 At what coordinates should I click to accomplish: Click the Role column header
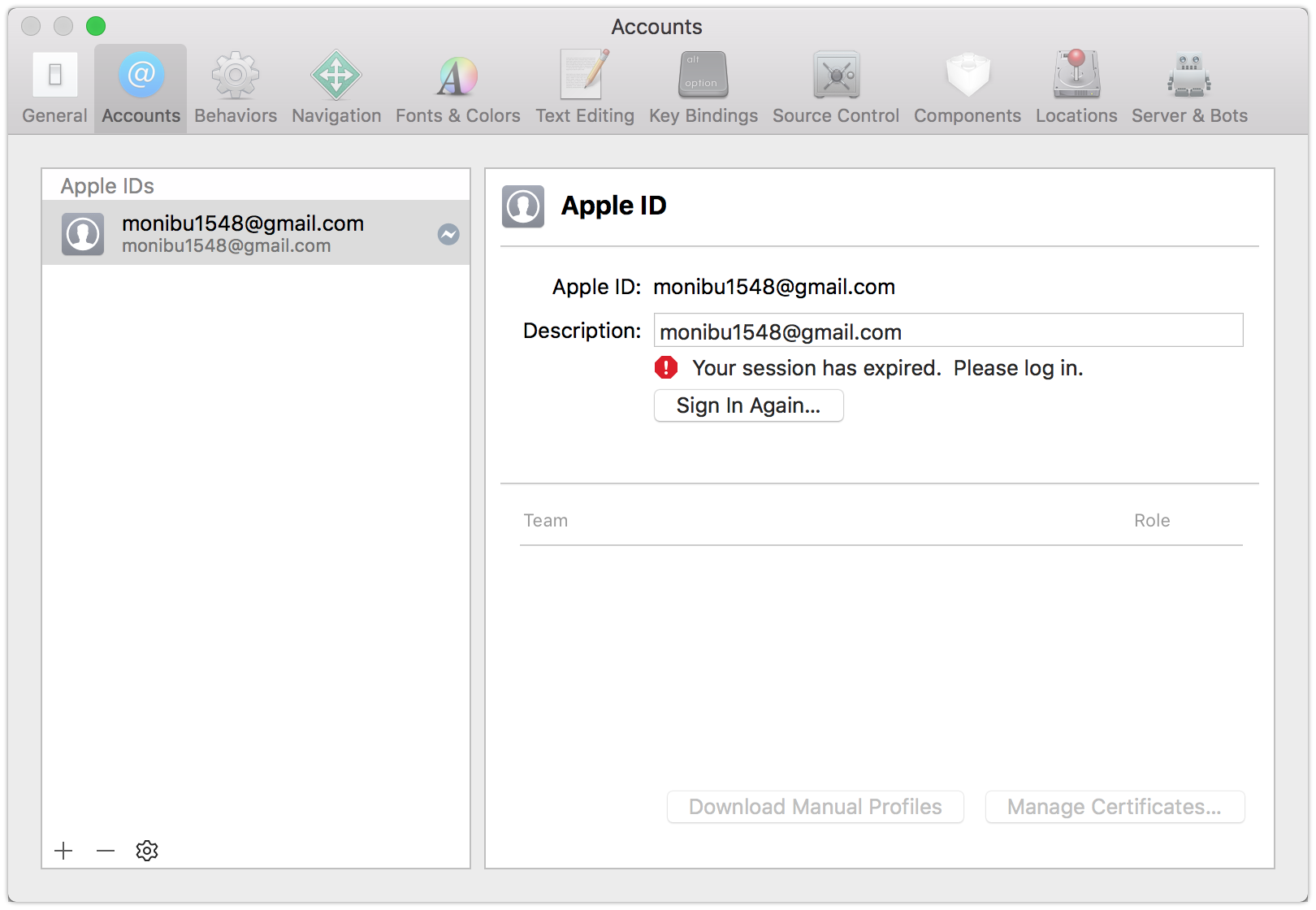point(1152,521)
